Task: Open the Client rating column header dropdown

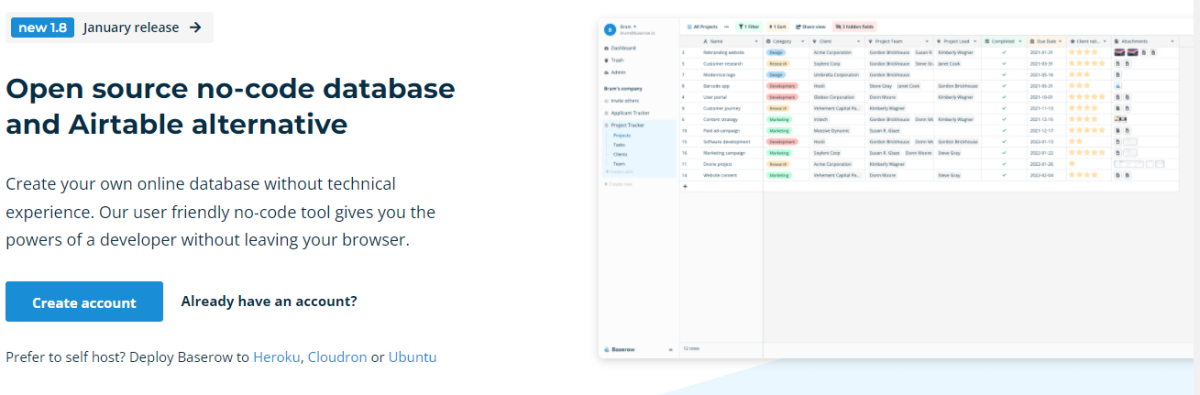Action: pyautogui.click(x=1104, y=41)
